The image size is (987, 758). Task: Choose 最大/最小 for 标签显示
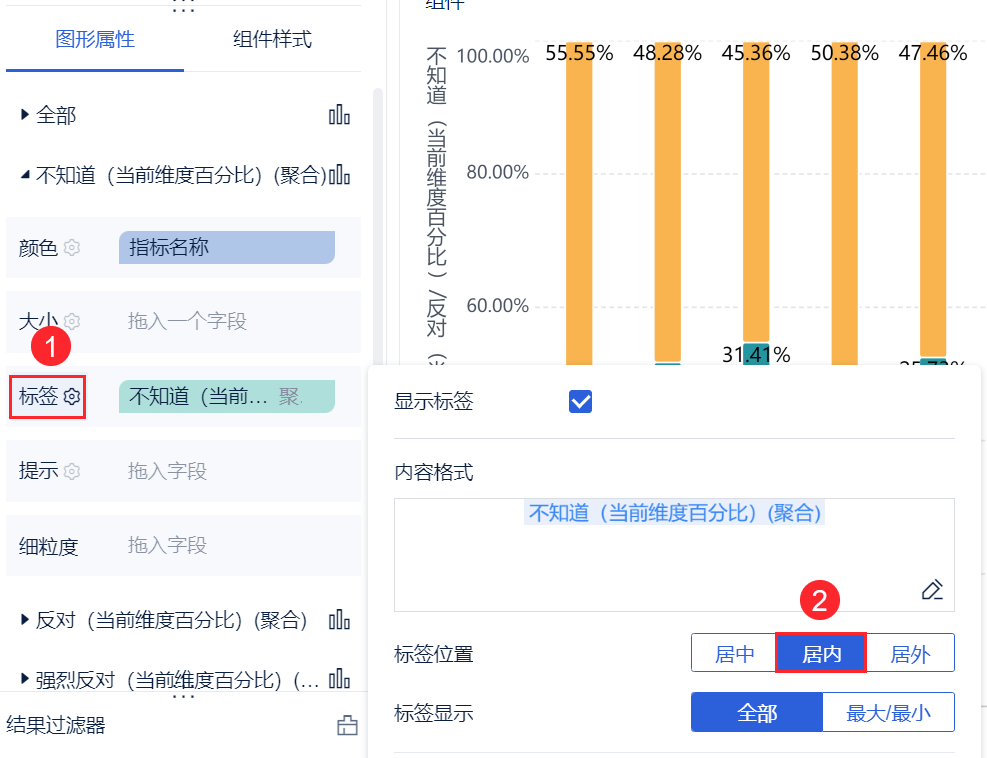pos(888,713)
